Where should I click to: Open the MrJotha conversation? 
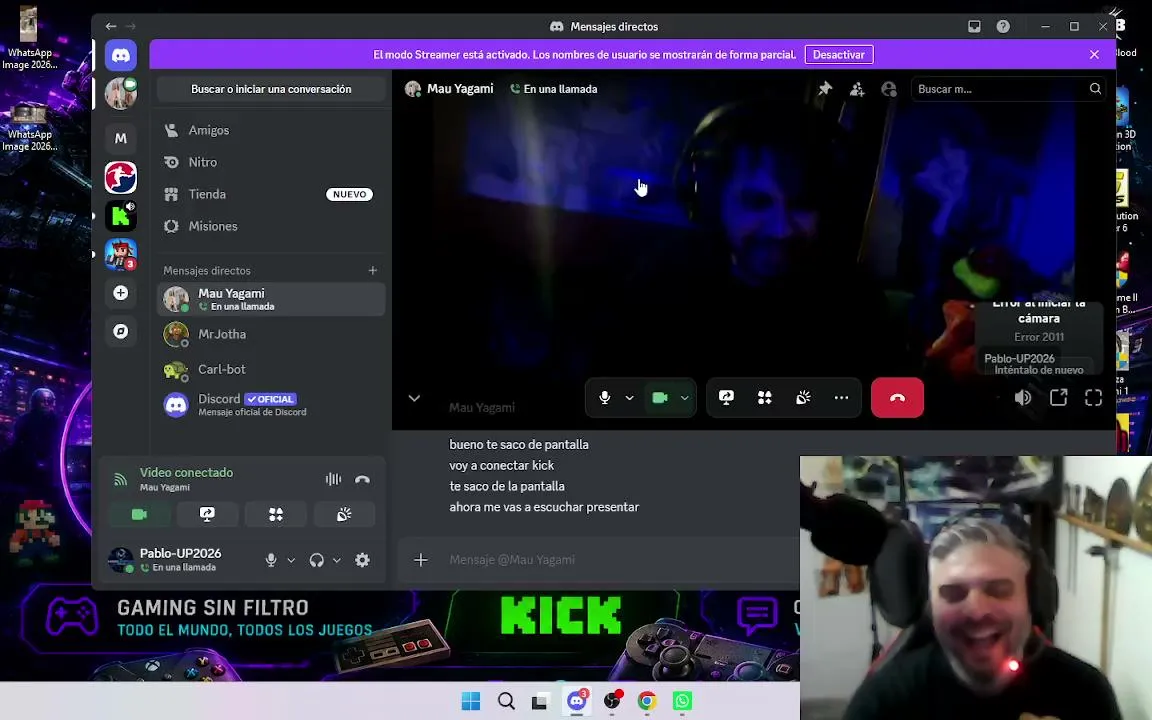270,334
